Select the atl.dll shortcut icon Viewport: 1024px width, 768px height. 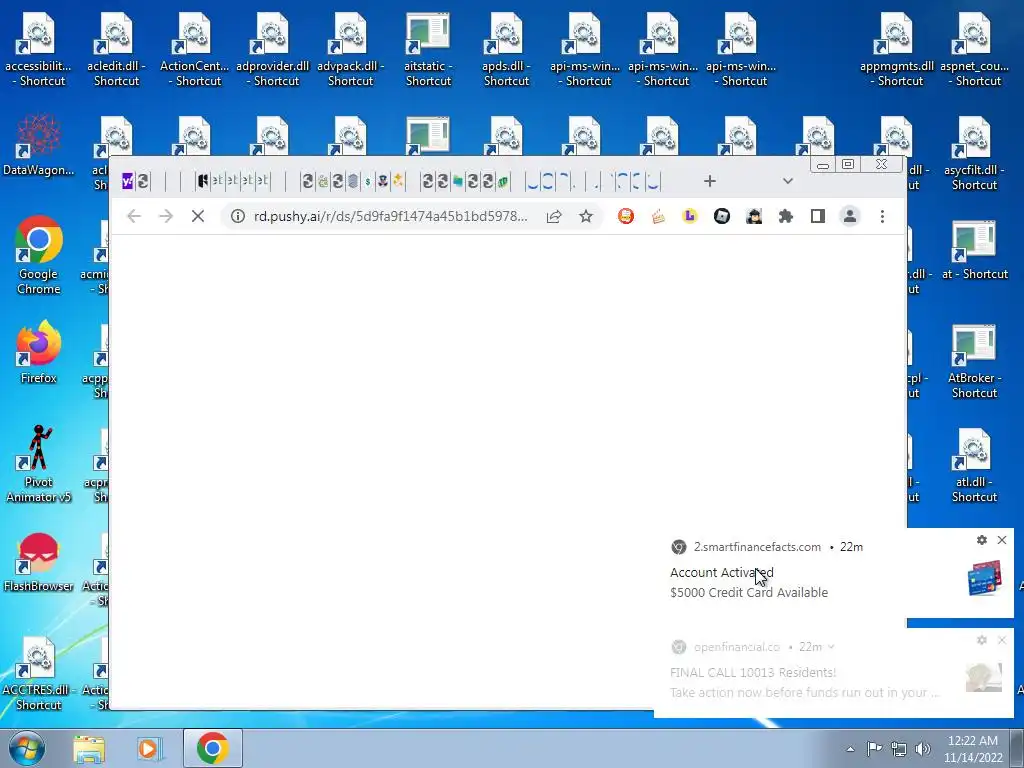[x=974, y=466]
